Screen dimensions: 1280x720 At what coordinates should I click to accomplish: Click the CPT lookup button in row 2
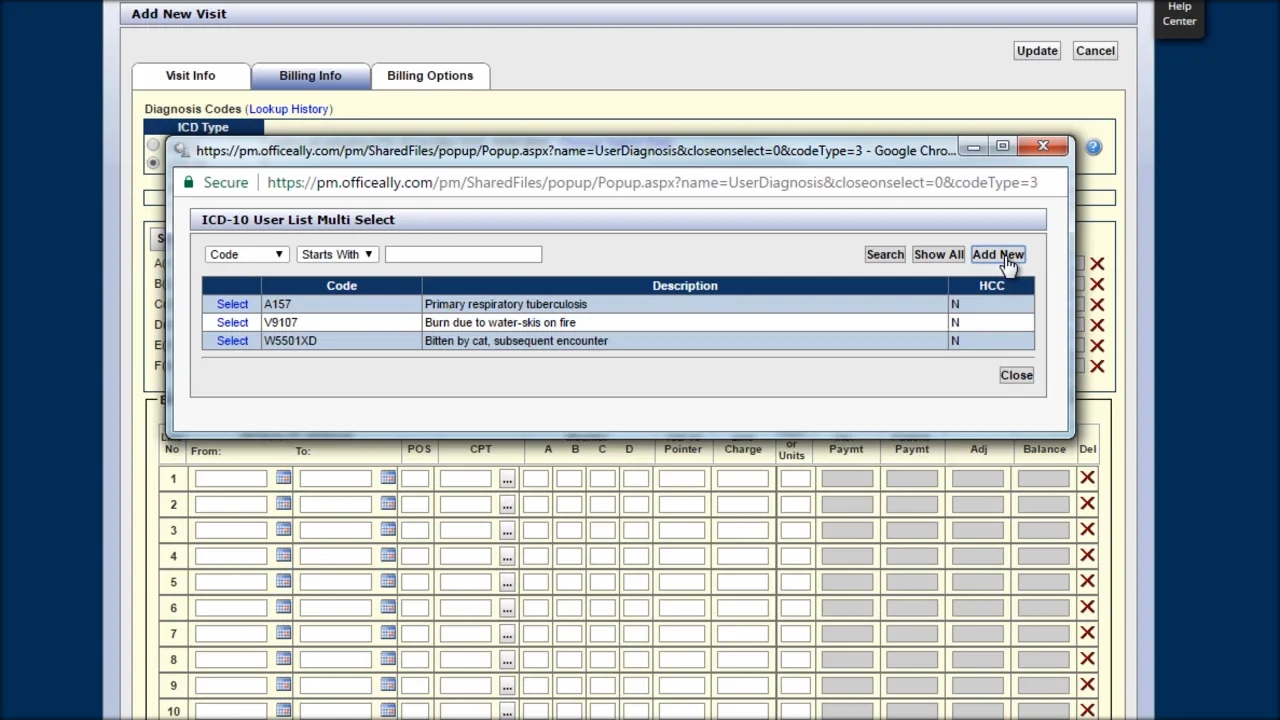point(507,504)
